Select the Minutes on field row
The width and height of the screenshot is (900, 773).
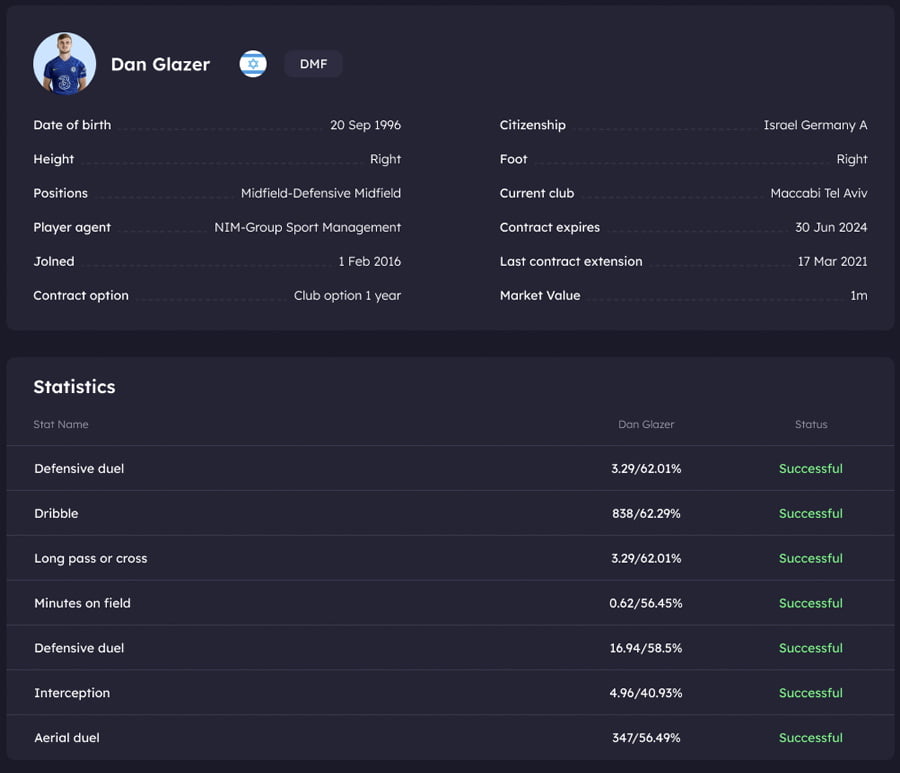coord(450,603)
